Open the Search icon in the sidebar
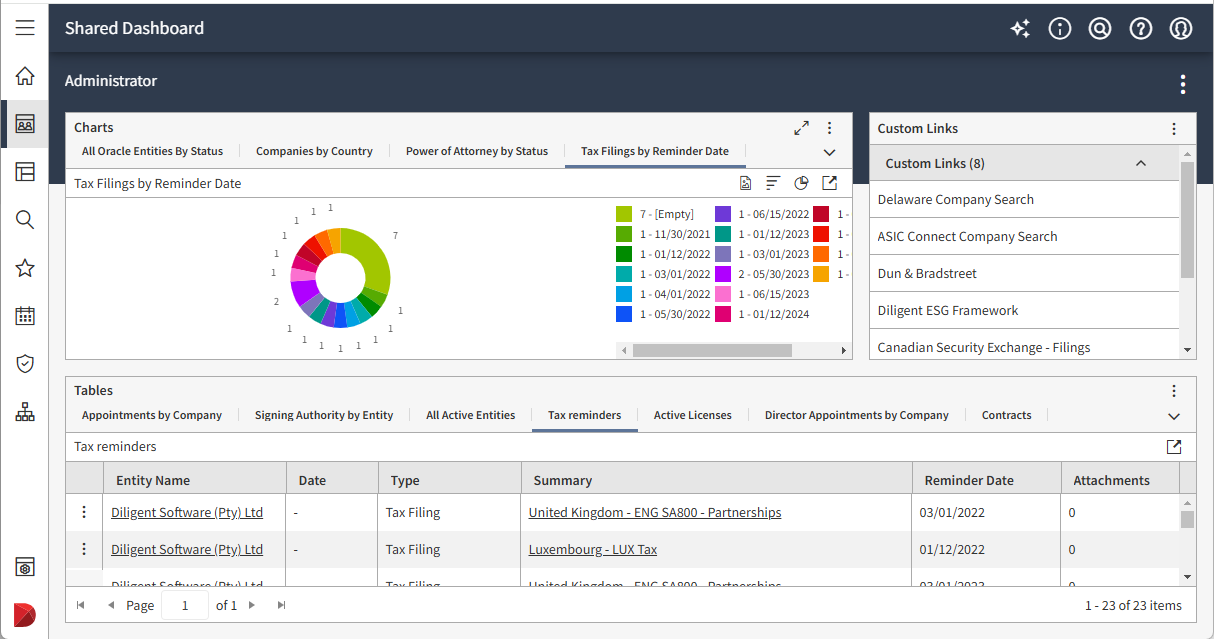1214x639 pixels. (x=25, y=220)
